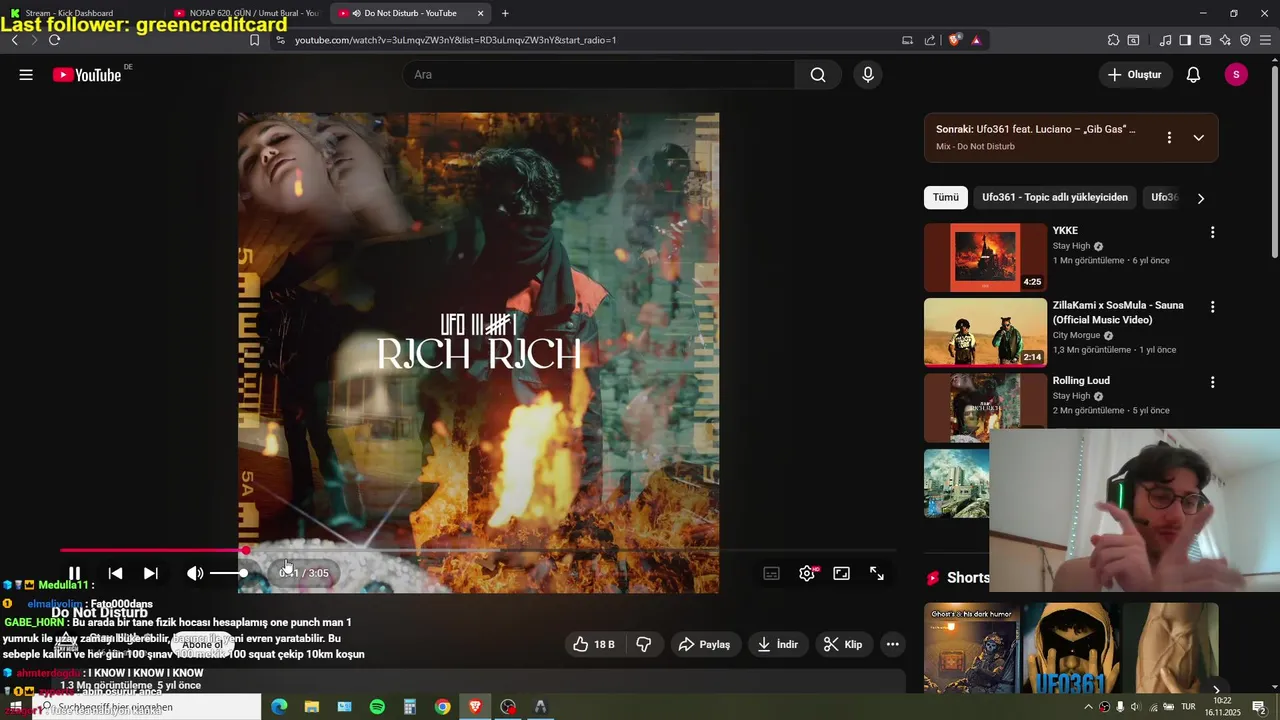The image size is (1280, 720).
Task: Open the YKKE video thumbnail
Action: (x=985, y=257)
